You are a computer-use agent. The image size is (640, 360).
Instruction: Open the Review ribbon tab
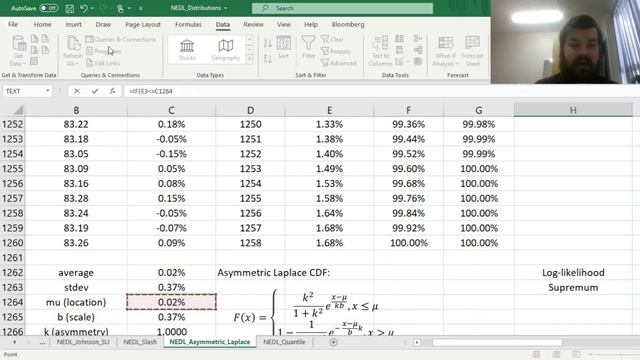(253, 24)
